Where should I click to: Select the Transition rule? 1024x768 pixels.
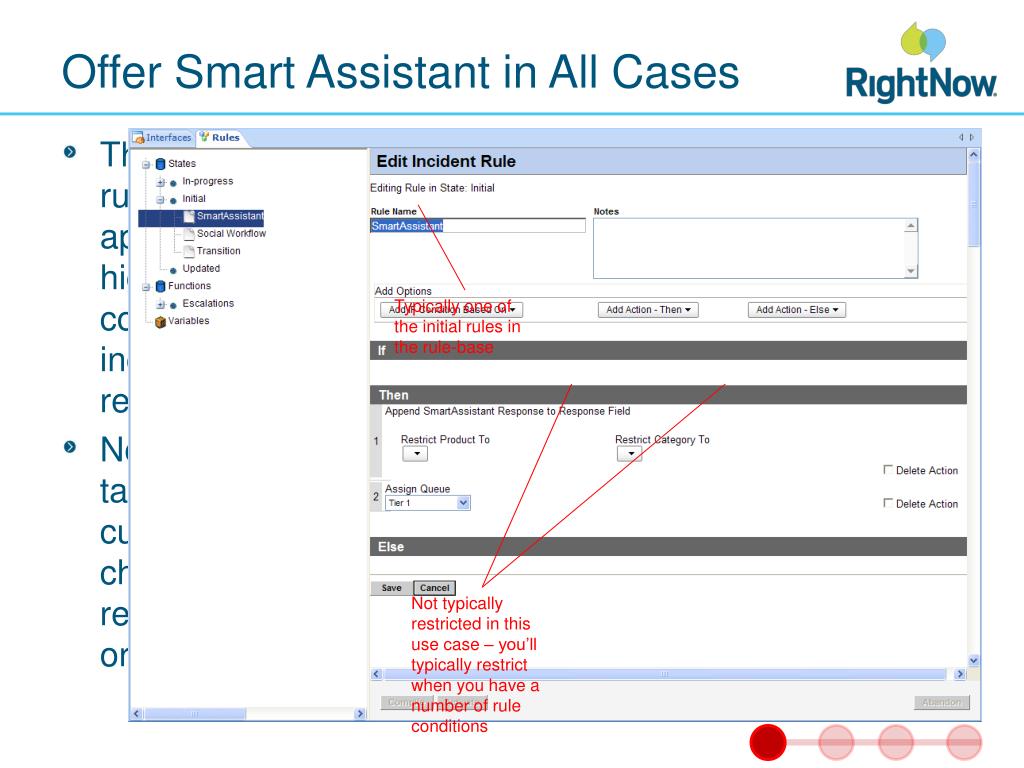point(219,251)
